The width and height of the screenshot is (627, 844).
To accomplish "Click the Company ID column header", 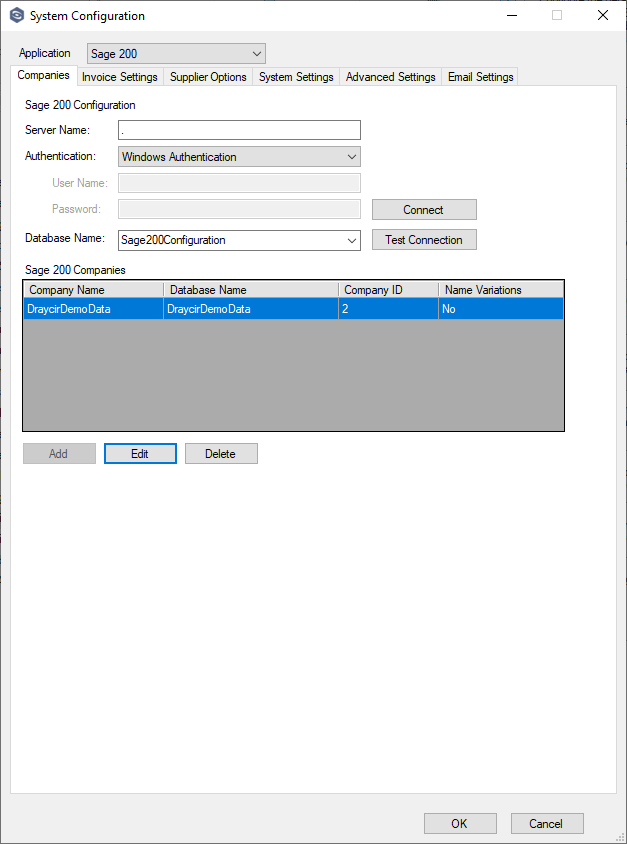I will pos(389,290).
